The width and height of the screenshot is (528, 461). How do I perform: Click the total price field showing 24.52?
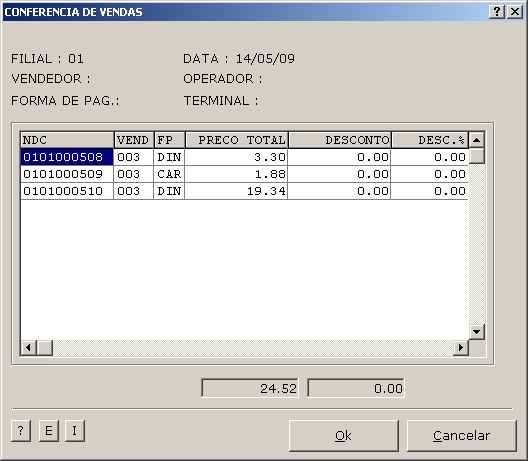tap(250, 388)
